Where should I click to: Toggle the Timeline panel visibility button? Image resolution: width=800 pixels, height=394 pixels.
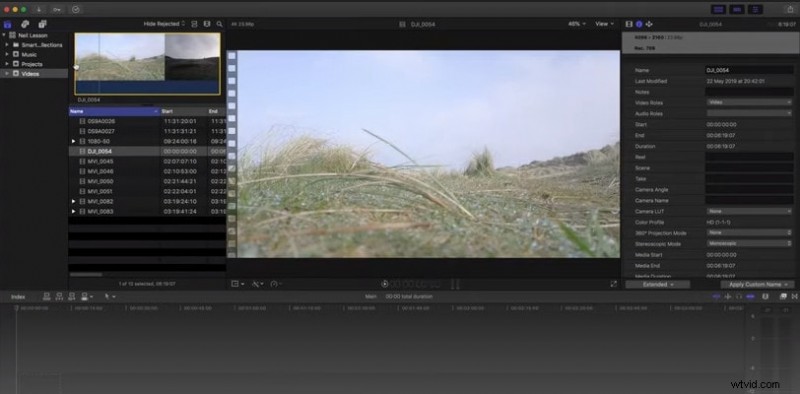coord(737,9)
